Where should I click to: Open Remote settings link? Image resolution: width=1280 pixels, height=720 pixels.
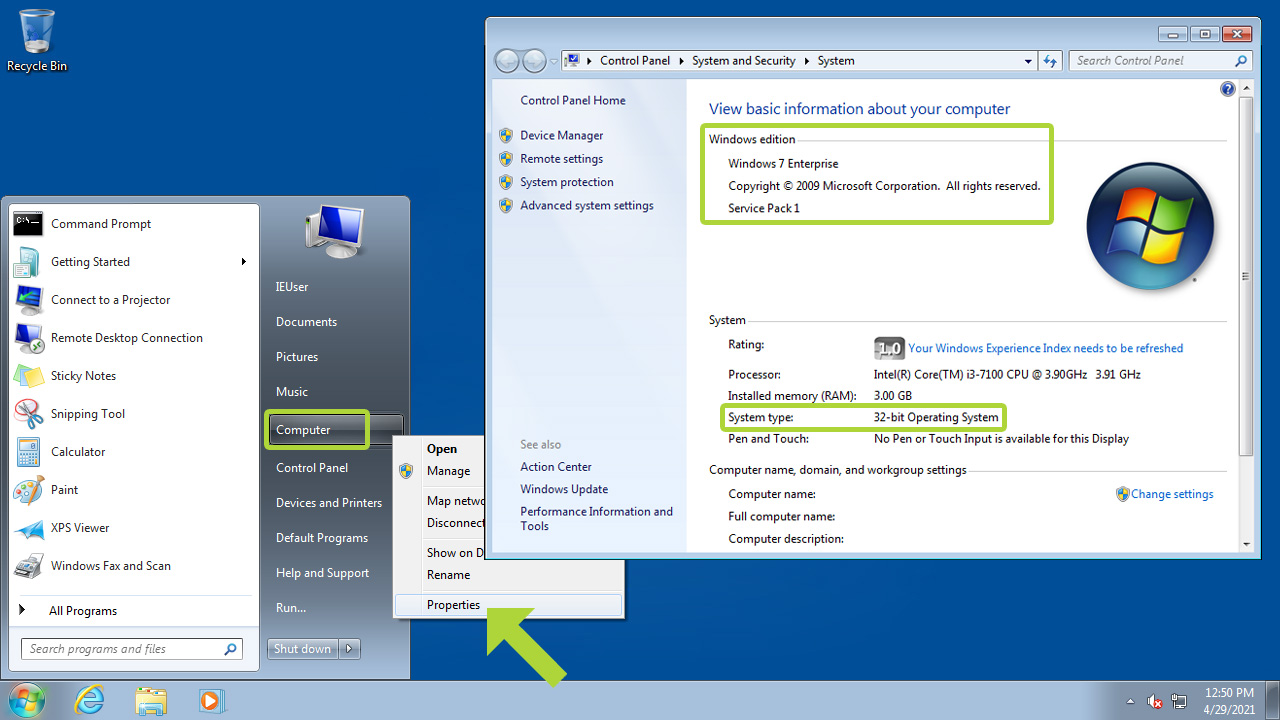pos(561,159)
